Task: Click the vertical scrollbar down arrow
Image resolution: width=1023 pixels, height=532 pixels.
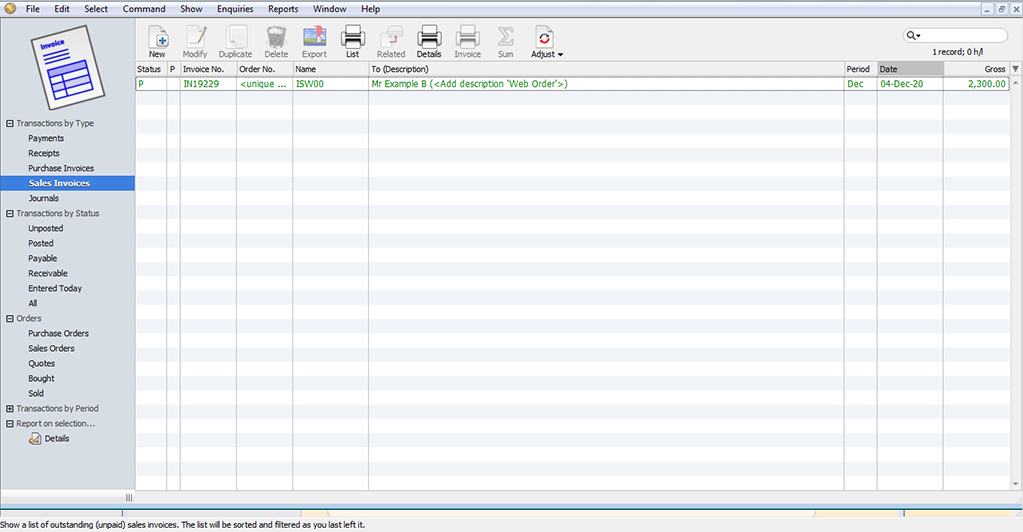Action: [x=1016, y=484]
